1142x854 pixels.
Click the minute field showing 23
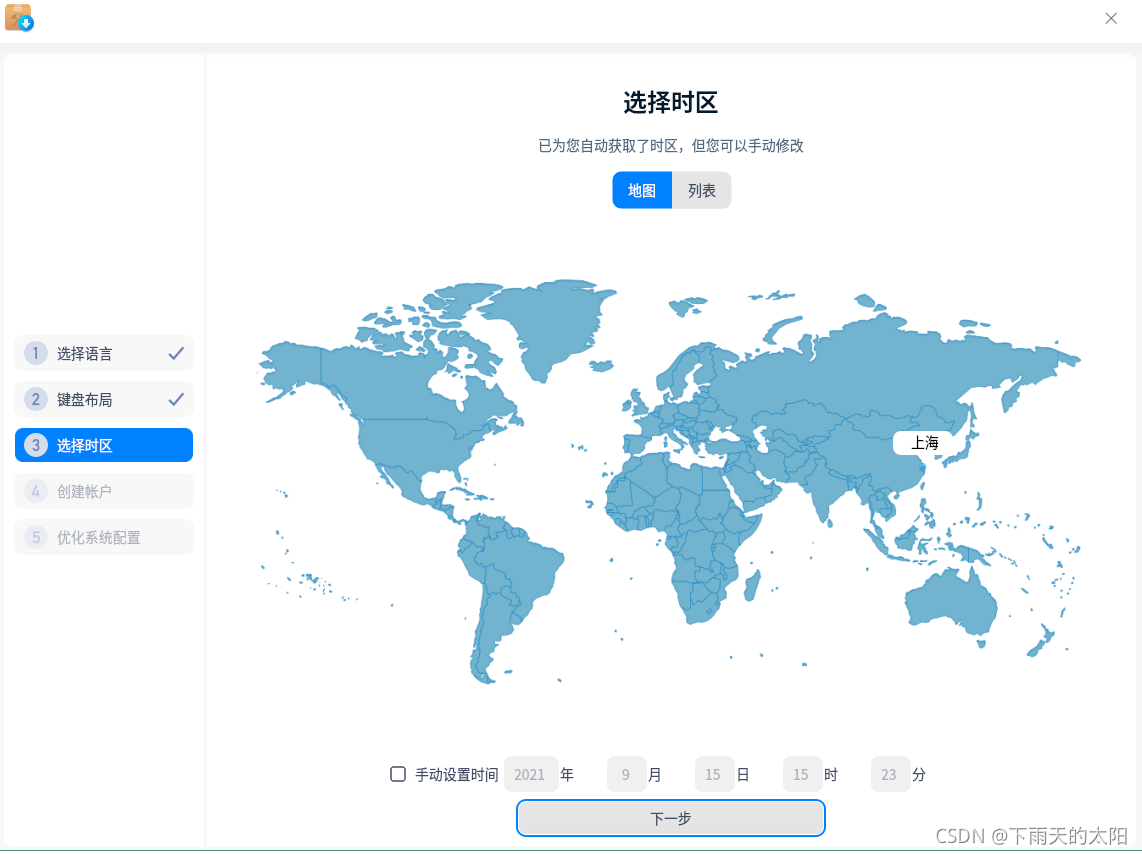pos(890,774)
